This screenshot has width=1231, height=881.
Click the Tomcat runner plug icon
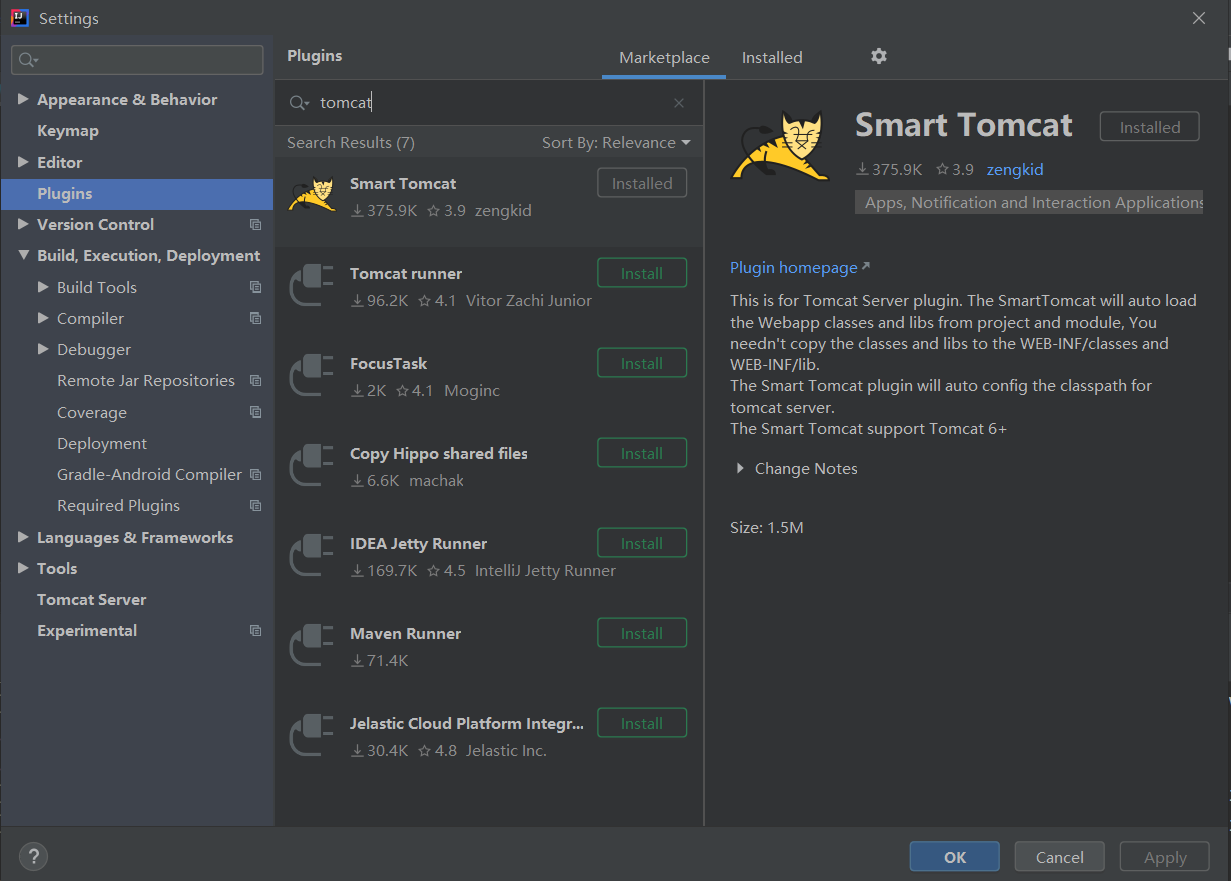click(312, 285)
